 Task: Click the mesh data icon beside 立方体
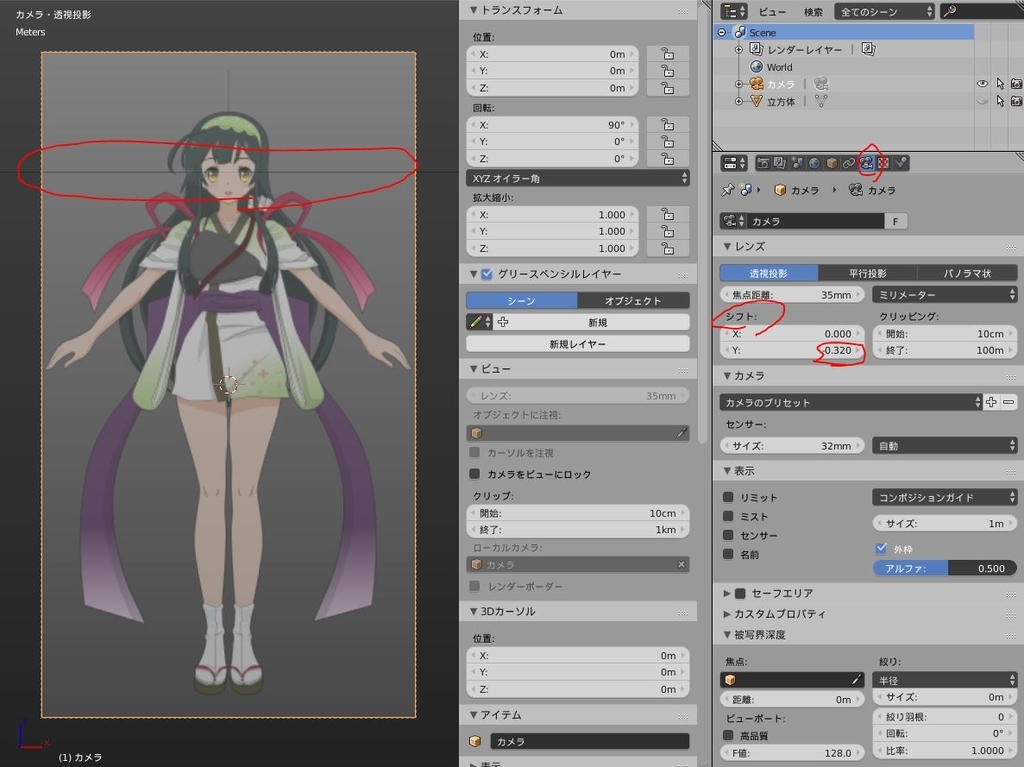821,101
